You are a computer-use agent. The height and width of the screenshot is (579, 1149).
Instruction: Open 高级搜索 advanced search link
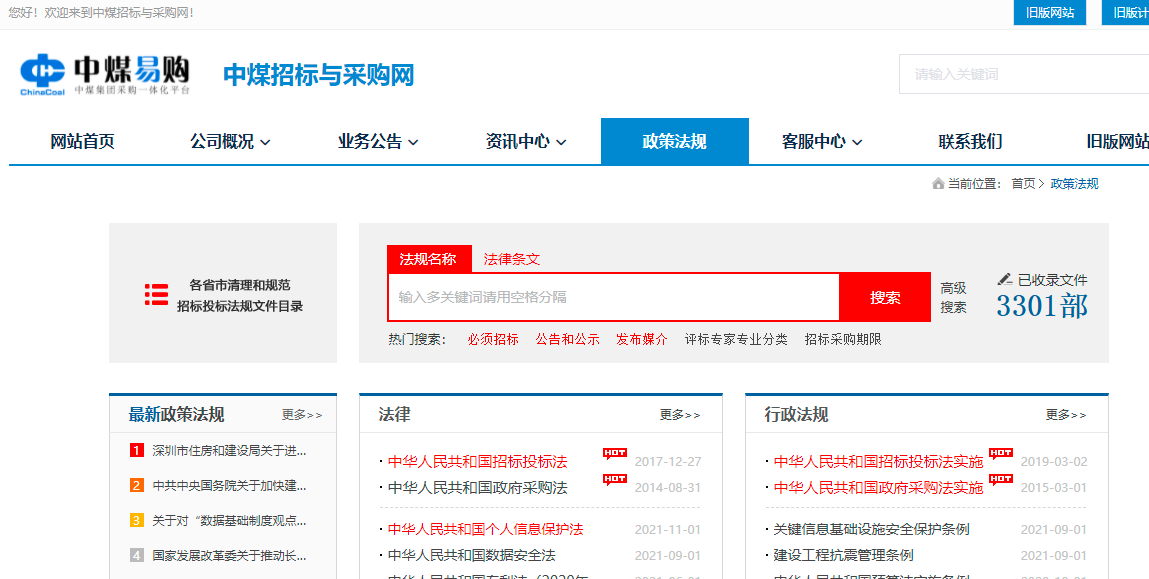click(953, 298)
